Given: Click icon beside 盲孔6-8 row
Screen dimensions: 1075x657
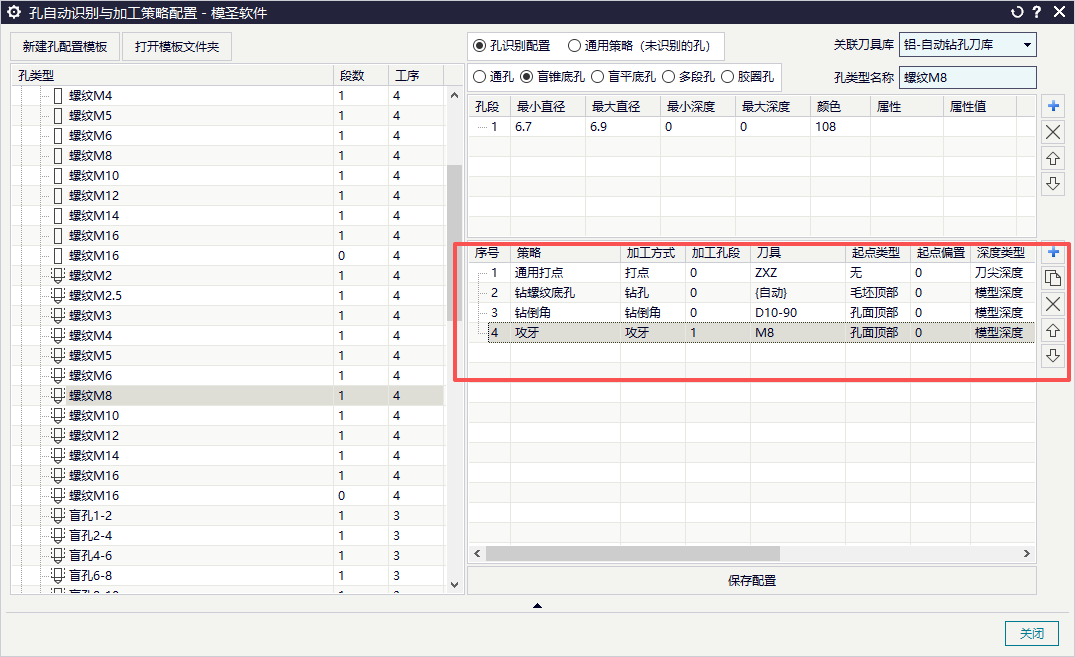Looking at the screenshot, I should click(x=58, y=575).
